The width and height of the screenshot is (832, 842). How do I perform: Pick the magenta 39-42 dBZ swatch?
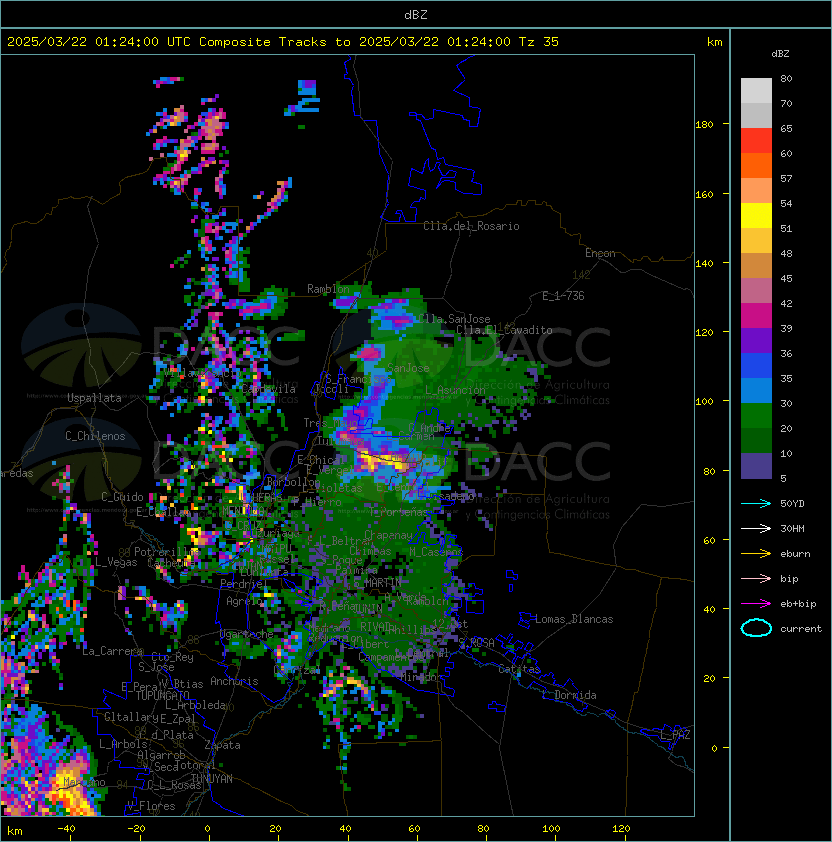tap(756, 316)
